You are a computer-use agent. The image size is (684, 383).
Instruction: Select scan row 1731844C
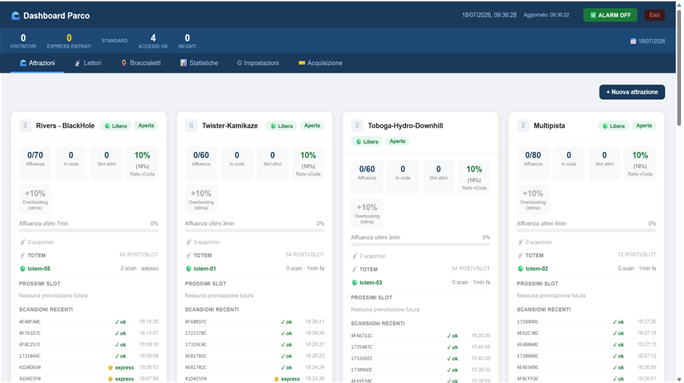click(89, 356)
